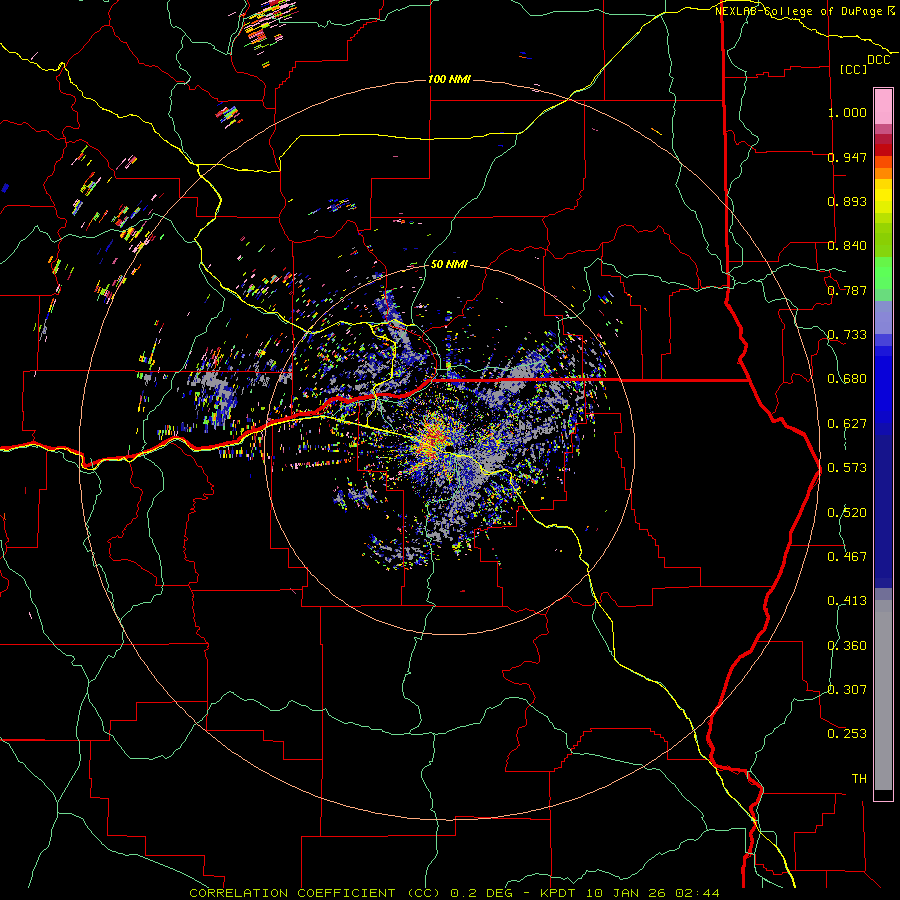Click the 100 NMI range ring label
This screenshot has height=900, width=900.
(449, 79)
